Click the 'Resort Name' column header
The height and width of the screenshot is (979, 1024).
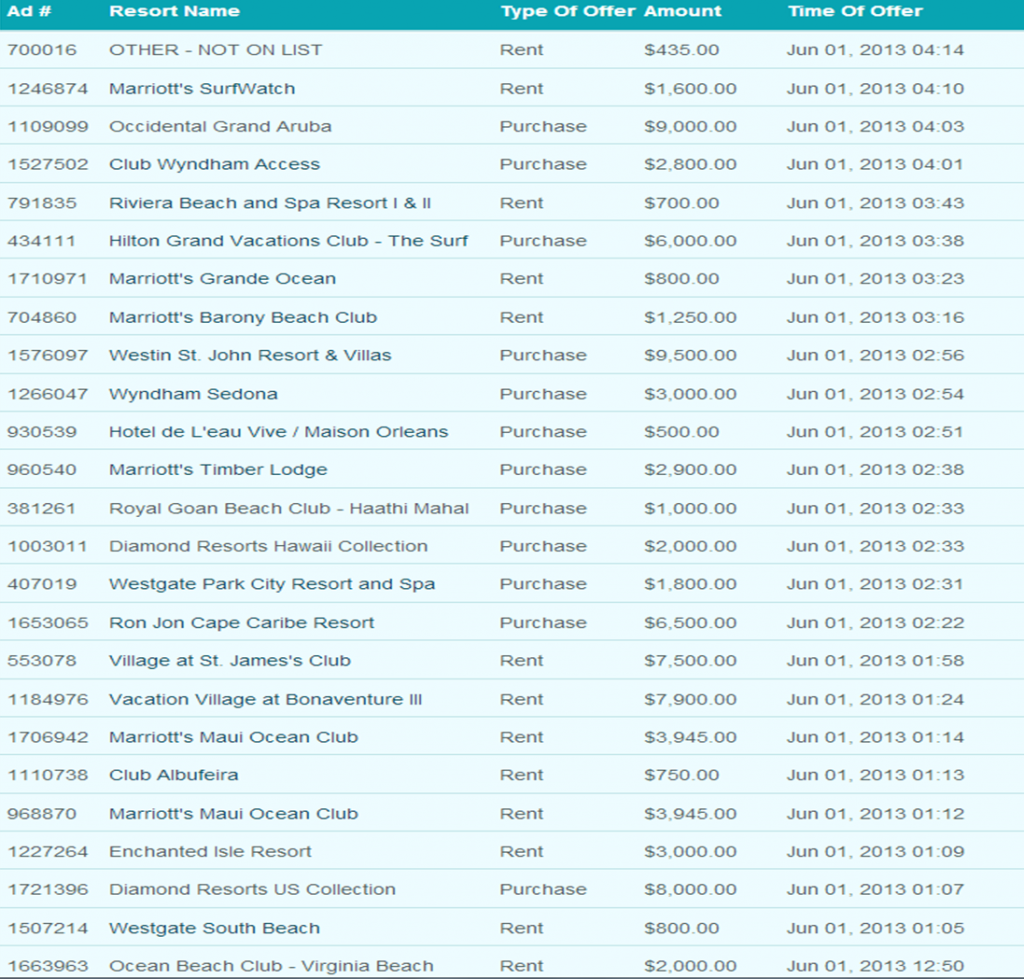click(174, 11)
